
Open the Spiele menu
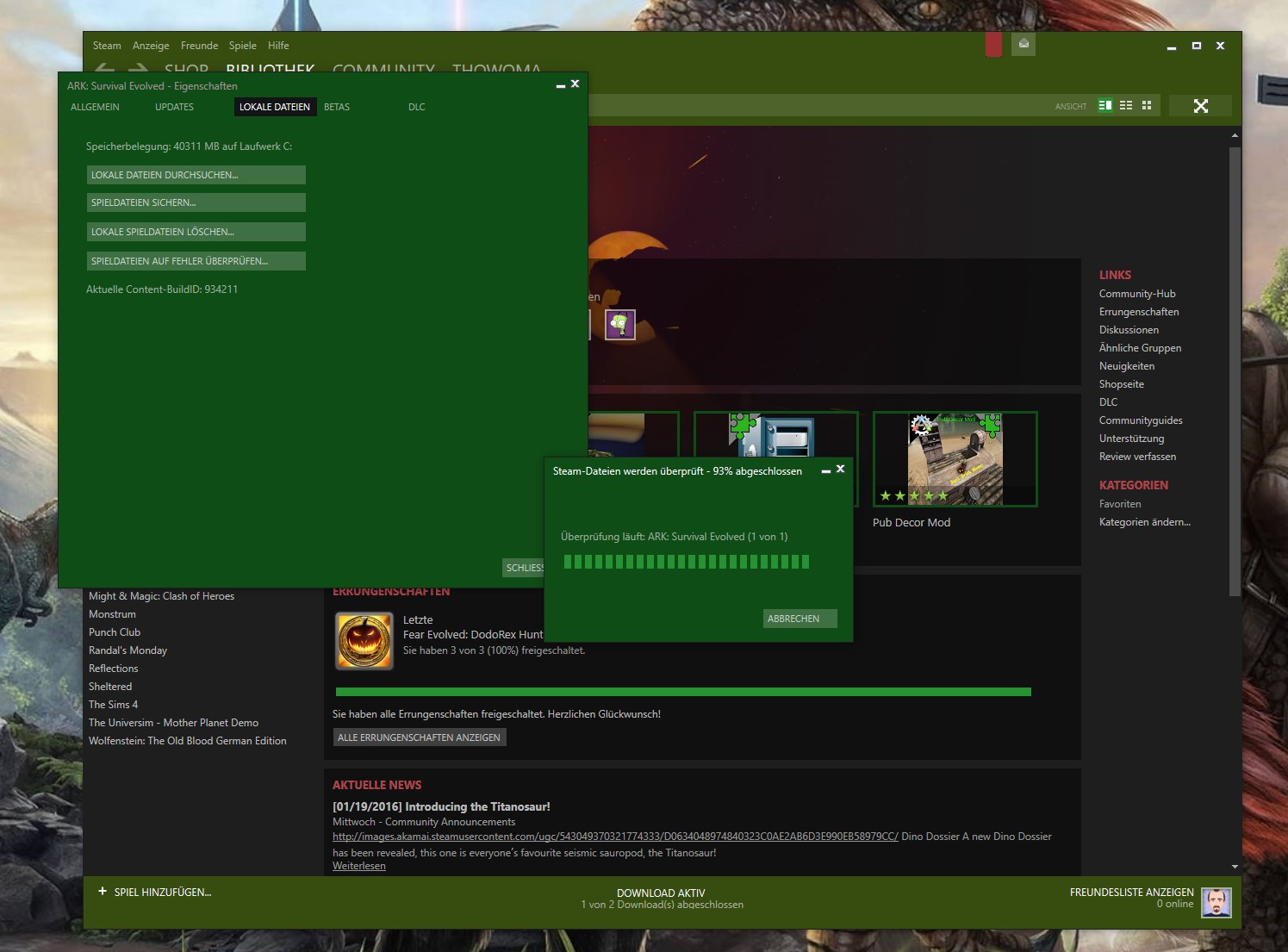pyautogui.click(x=243, y=46)
